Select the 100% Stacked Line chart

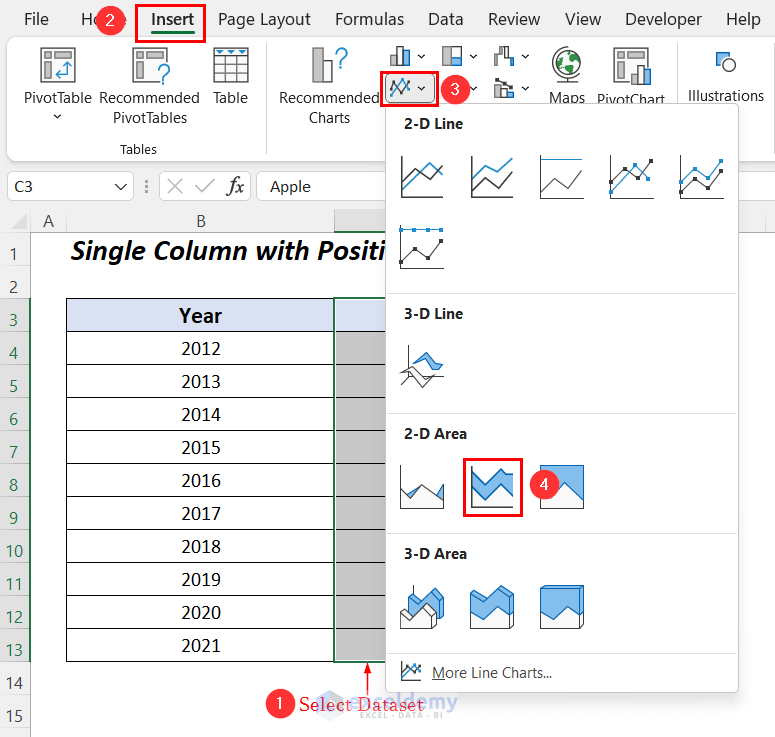coord(561,176)
